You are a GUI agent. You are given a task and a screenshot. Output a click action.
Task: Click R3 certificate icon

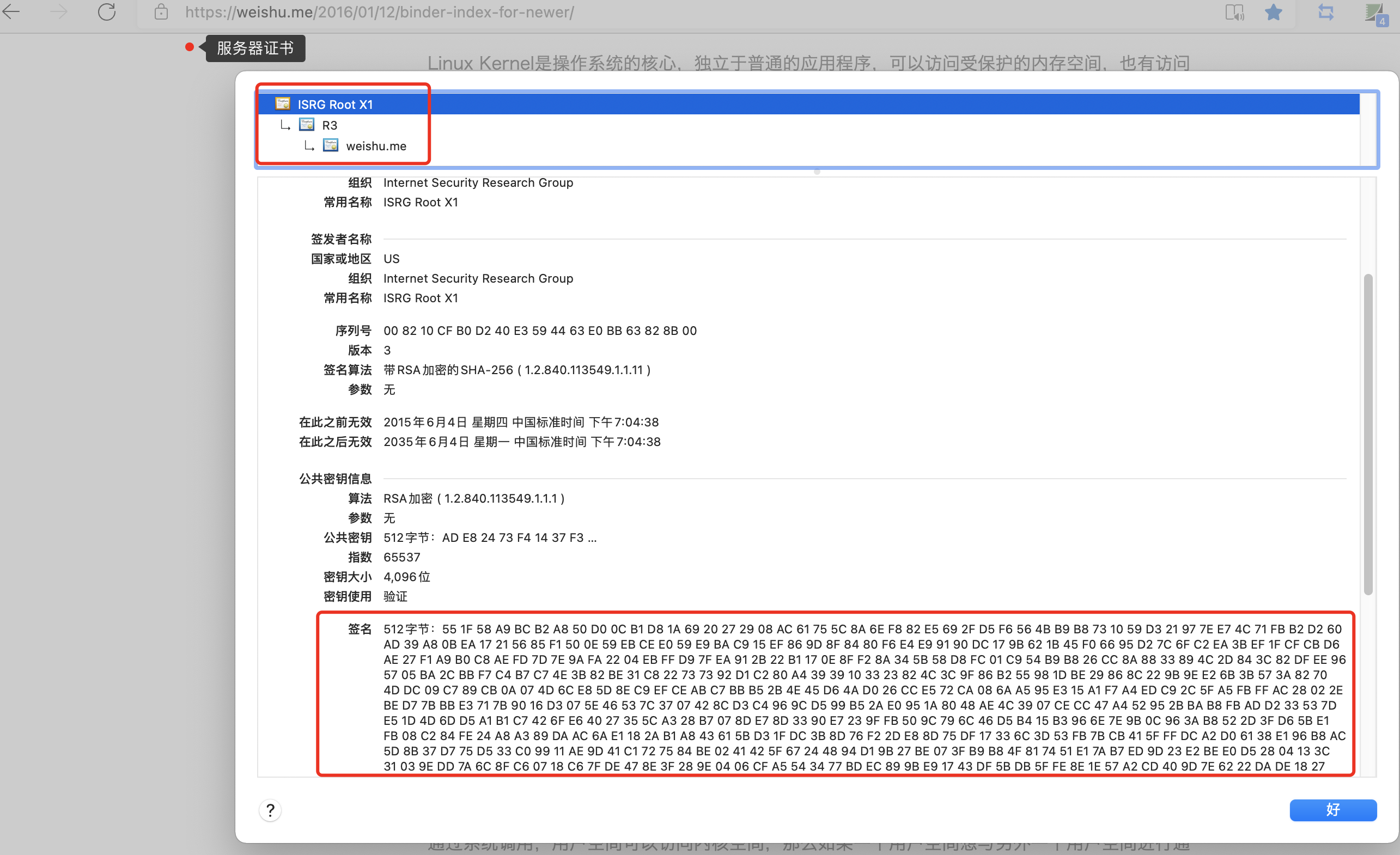point(307,124)
